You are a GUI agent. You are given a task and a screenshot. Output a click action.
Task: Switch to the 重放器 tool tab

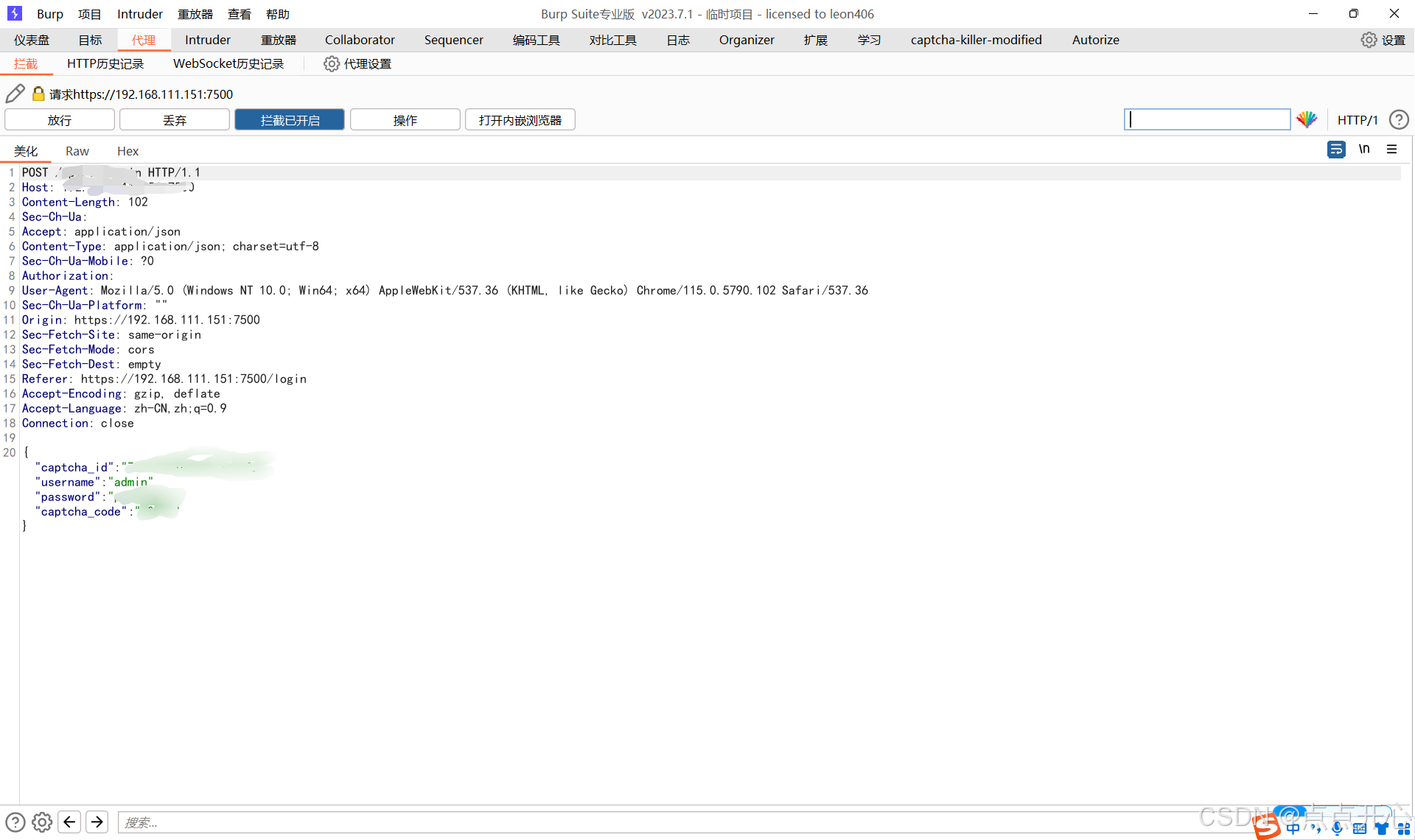279,40
